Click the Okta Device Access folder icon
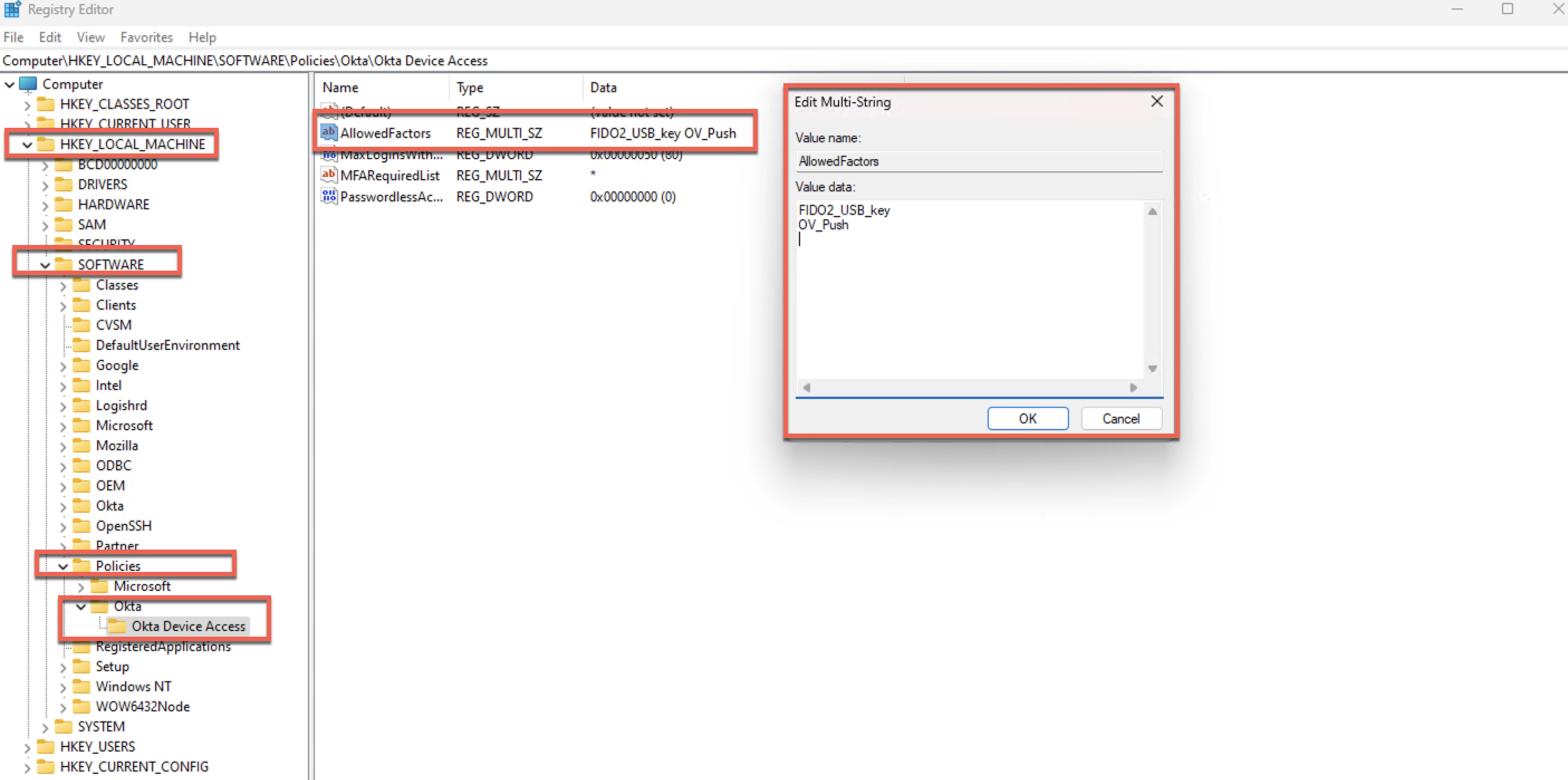 (117, 626)
